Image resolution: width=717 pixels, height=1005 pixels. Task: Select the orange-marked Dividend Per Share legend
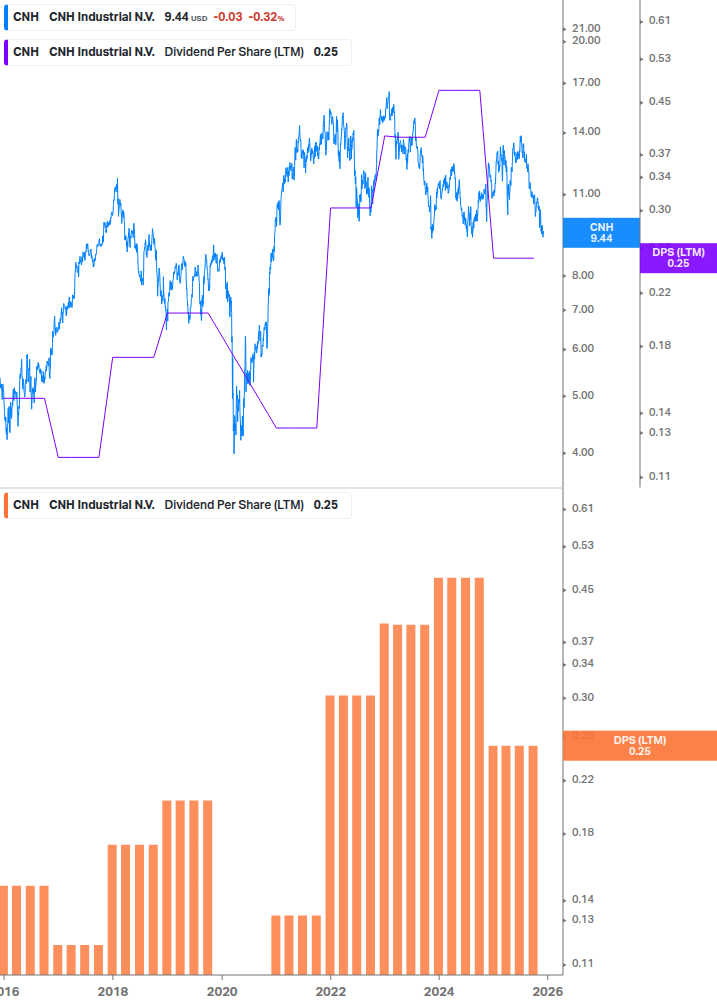tap(177, 505)
